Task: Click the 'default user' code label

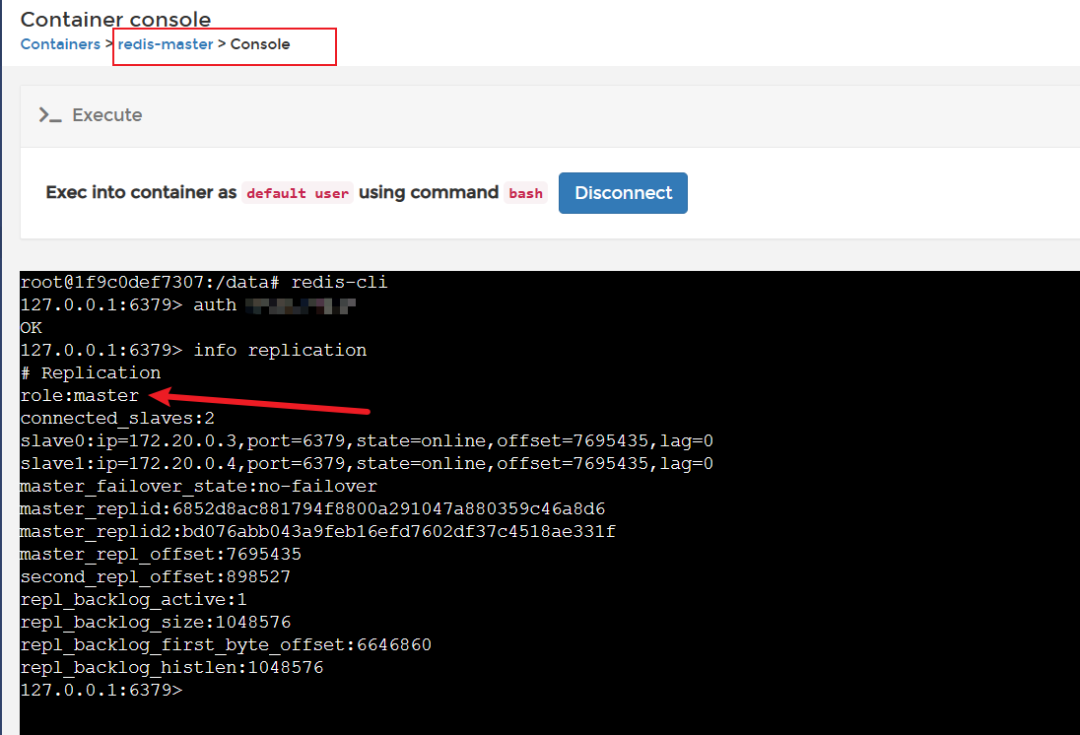Action: (x=298, y=193)
